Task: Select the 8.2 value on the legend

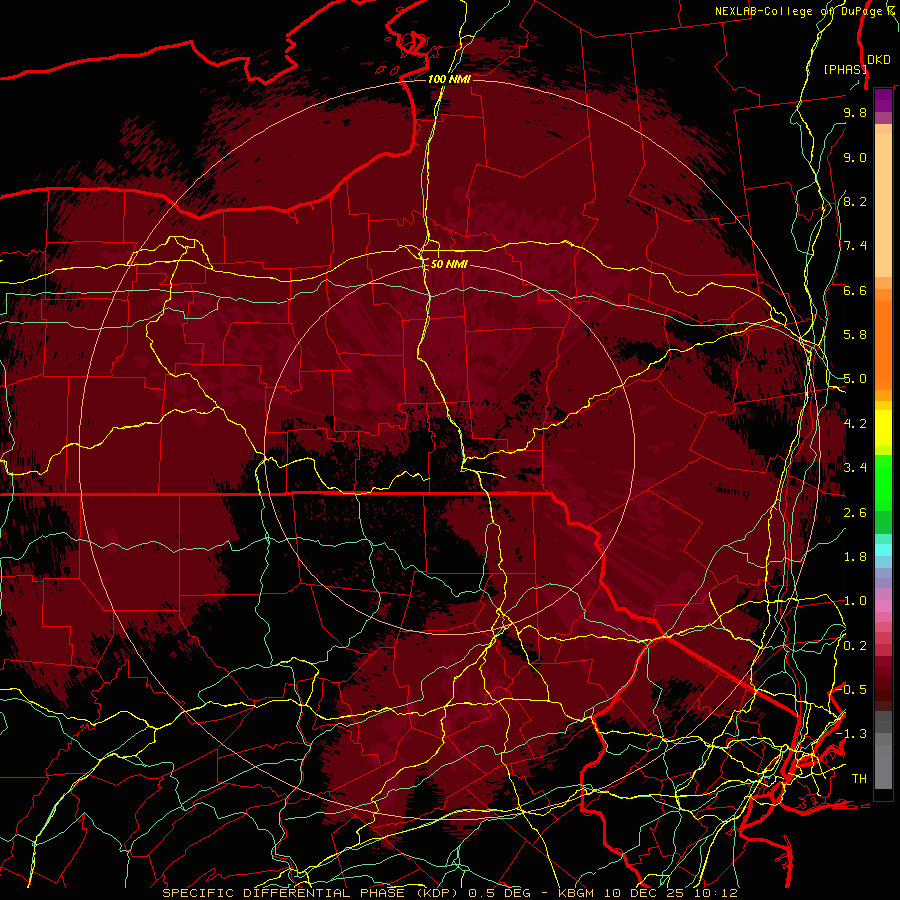Action: pos(855,201)
